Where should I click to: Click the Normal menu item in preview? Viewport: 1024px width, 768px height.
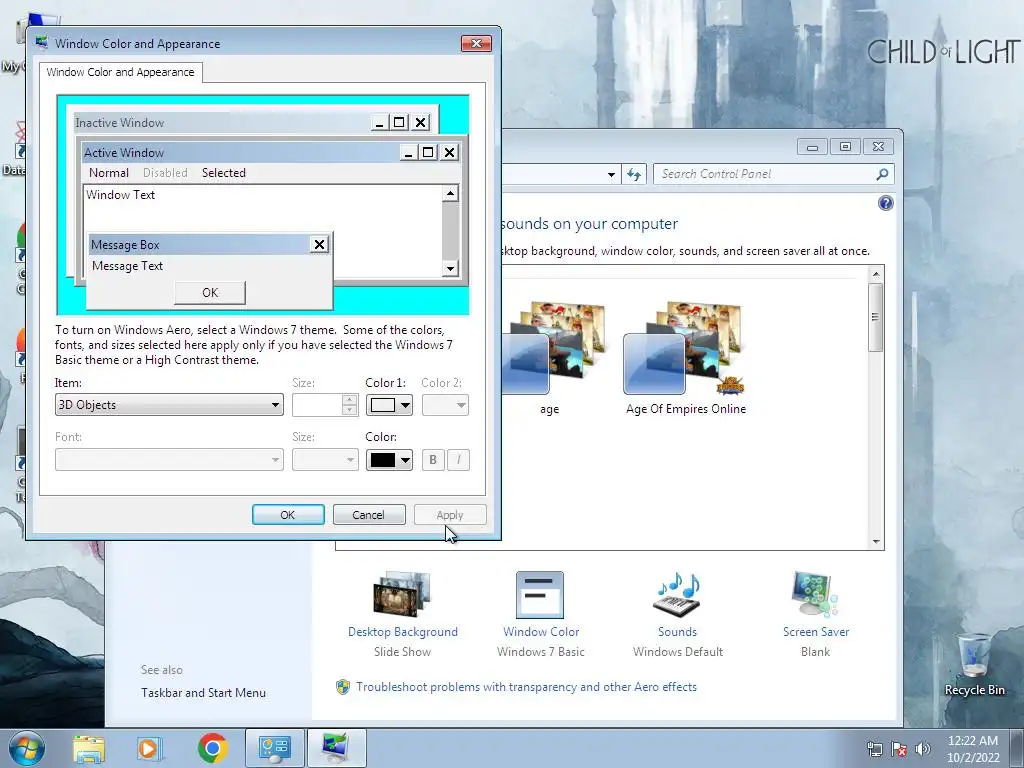[x=109, y=173]
